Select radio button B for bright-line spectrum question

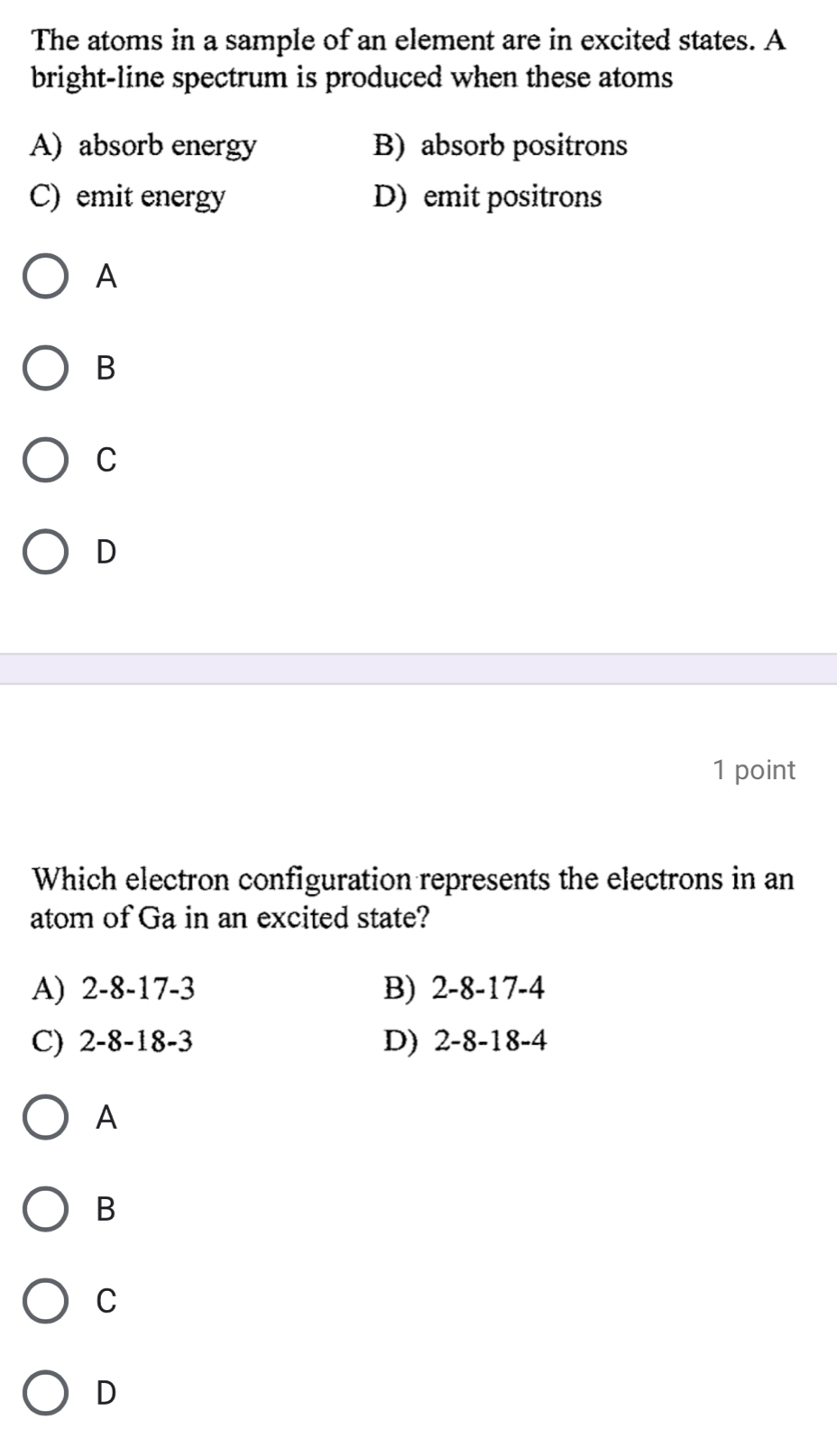pos(45,368)
